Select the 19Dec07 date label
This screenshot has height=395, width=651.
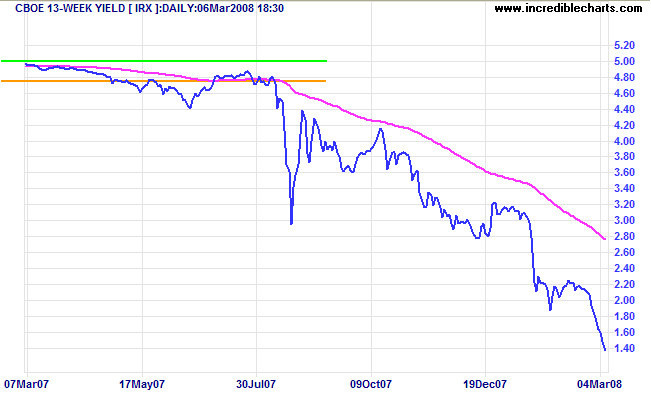click(485, 384)
